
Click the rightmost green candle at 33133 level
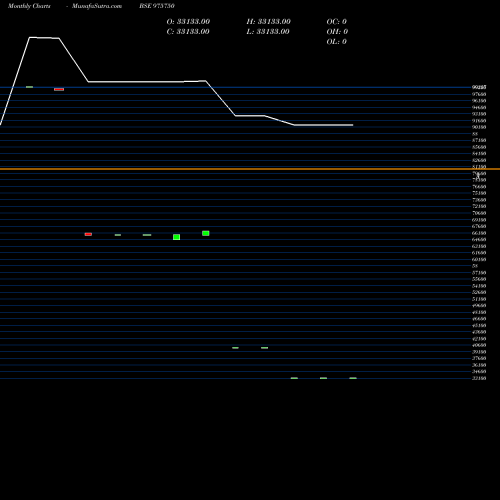coord(353,378)
